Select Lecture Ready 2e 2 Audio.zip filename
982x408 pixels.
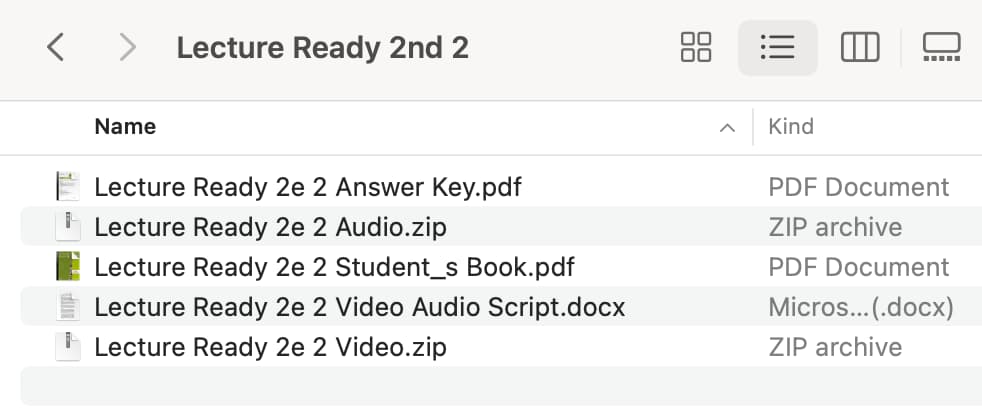coord(270,227)
